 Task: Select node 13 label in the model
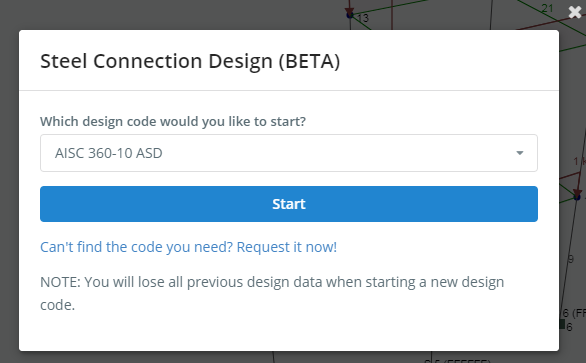pos(363,18)
